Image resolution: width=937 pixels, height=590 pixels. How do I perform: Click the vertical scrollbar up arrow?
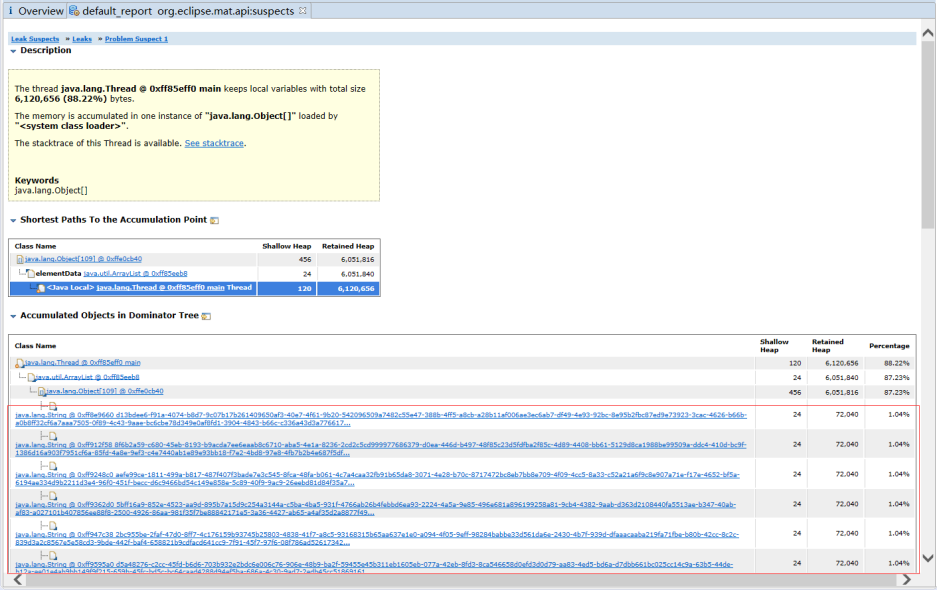click(x=927, y=33)
